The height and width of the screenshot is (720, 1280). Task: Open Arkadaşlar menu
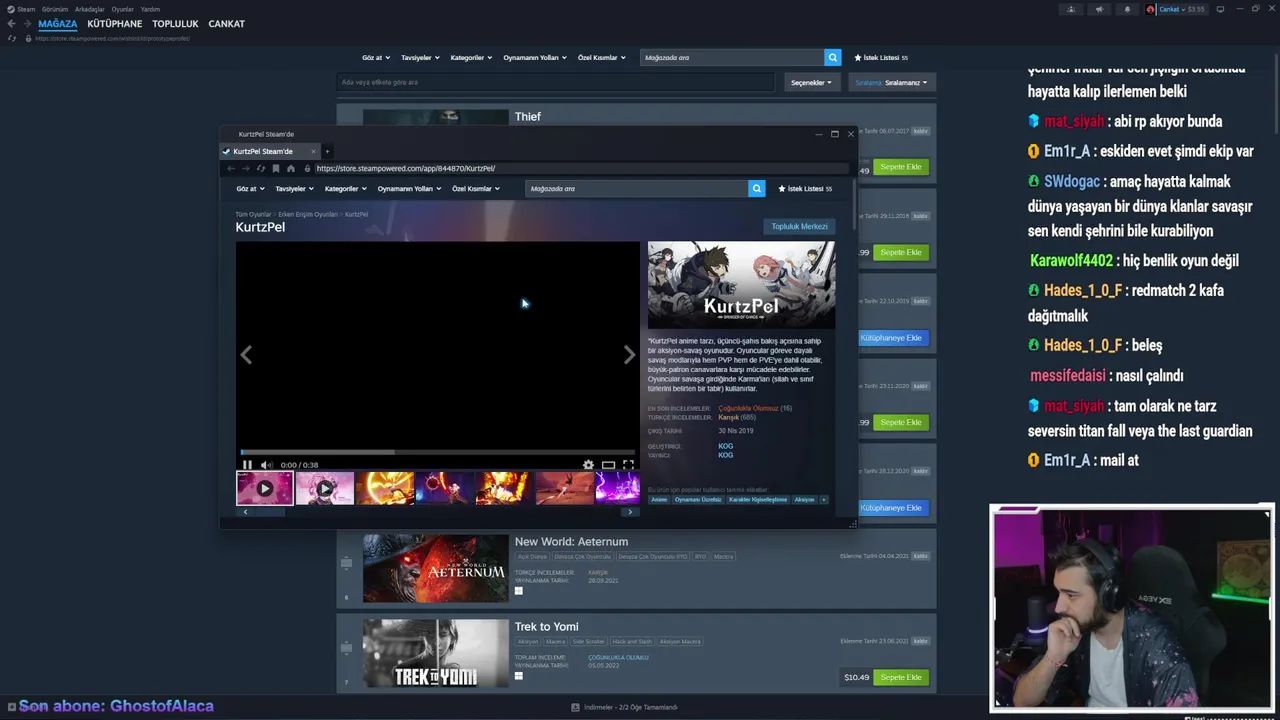click(x=90, y=9)
